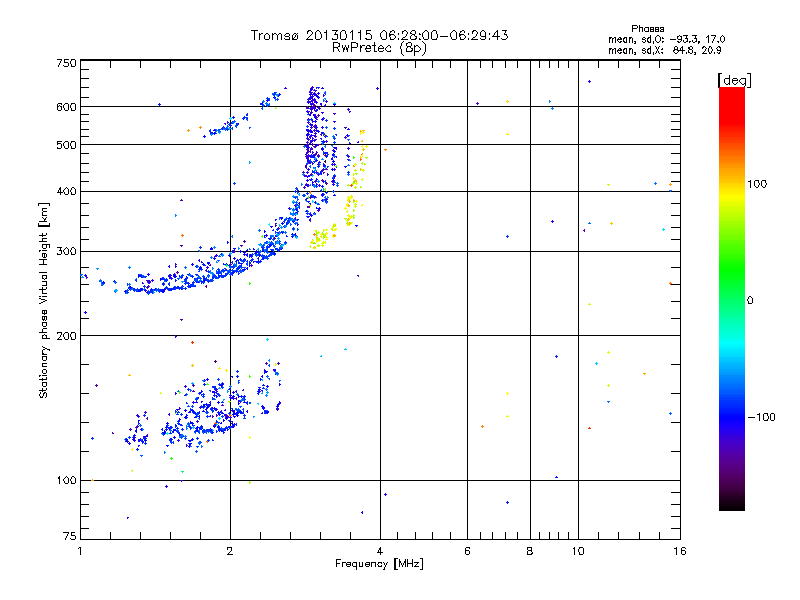Click the colorbar tick label '0'
The width and height of the screenshot is (800, 600).
750,301
